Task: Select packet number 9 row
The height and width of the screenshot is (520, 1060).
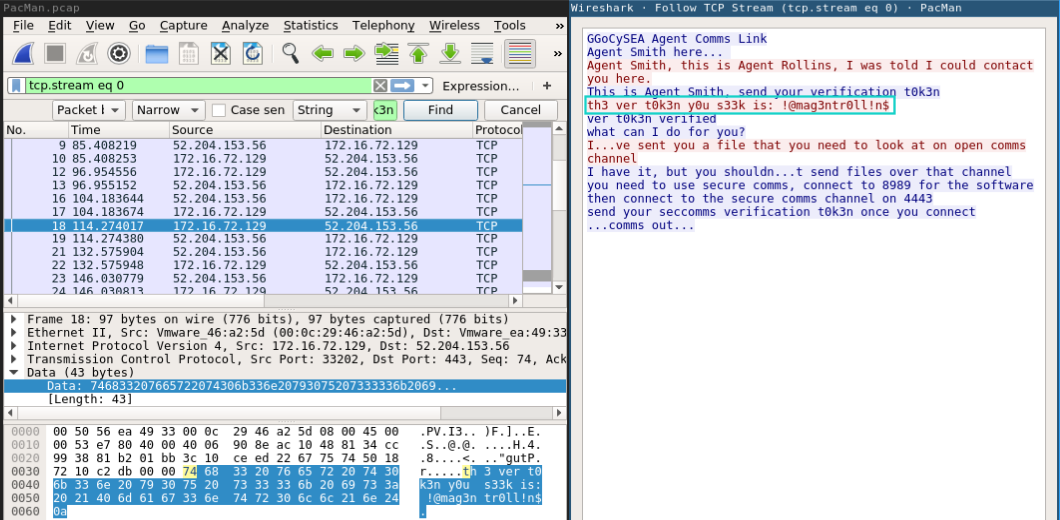Action: (x=263, y=145)
